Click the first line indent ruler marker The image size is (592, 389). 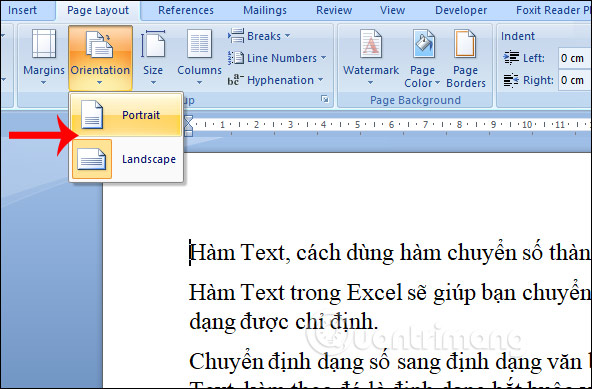(x=188, y=120)
